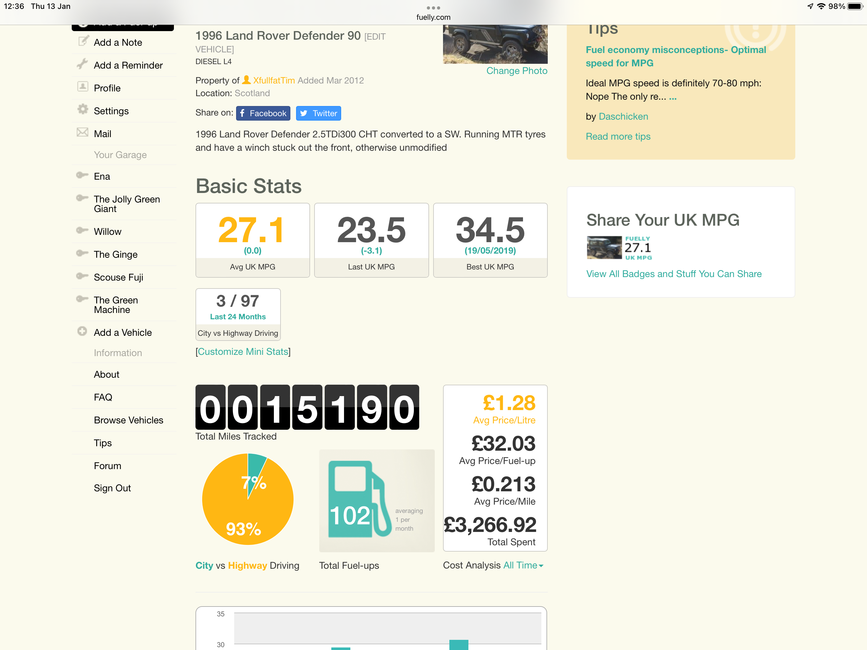Screen dimensions: 867x650
Task: Click the plus icon beside Add a Vehicle
Action: [82, 331]
